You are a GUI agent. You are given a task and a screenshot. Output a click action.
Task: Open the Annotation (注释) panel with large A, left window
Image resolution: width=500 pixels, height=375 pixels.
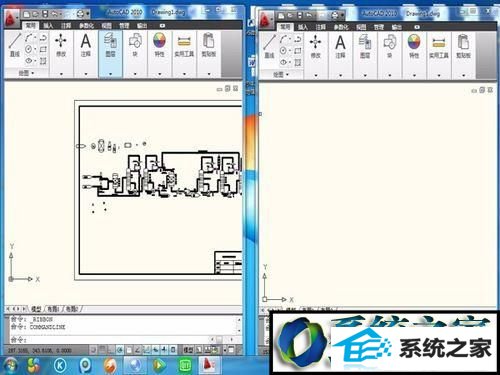click(x=86, y=45)
